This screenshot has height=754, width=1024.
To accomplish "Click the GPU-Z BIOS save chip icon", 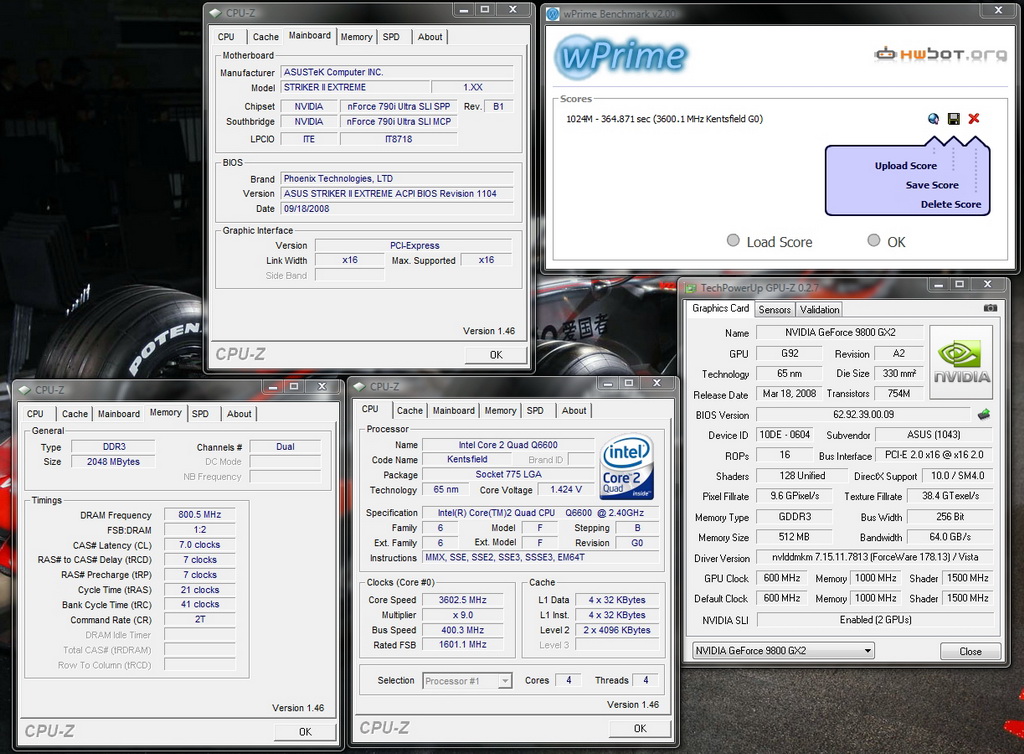I will point(984,414).
